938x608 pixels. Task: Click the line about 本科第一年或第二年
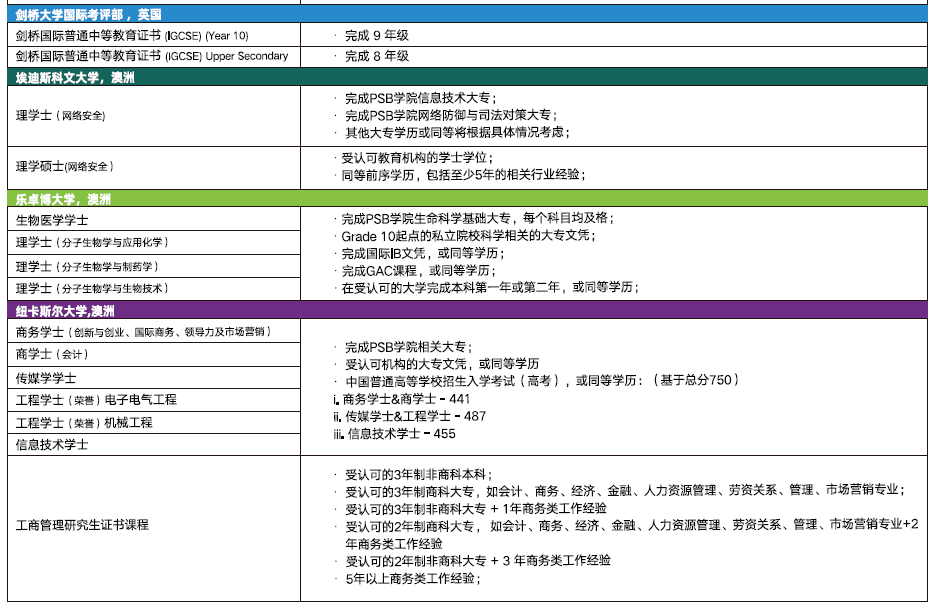coord(490,287)
